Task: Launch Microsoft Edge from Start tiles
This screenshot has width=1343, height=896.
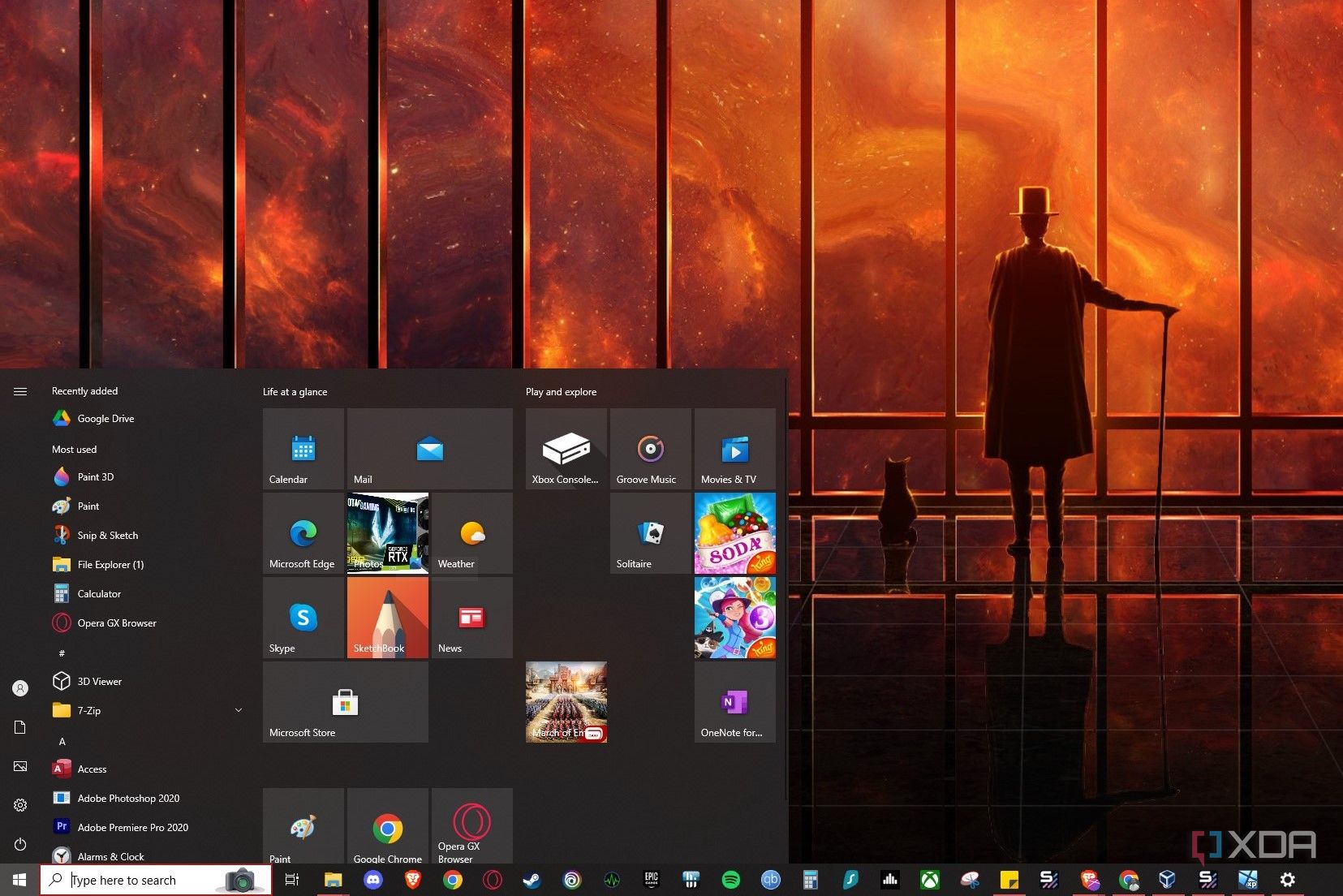Action: pos(303,532)
